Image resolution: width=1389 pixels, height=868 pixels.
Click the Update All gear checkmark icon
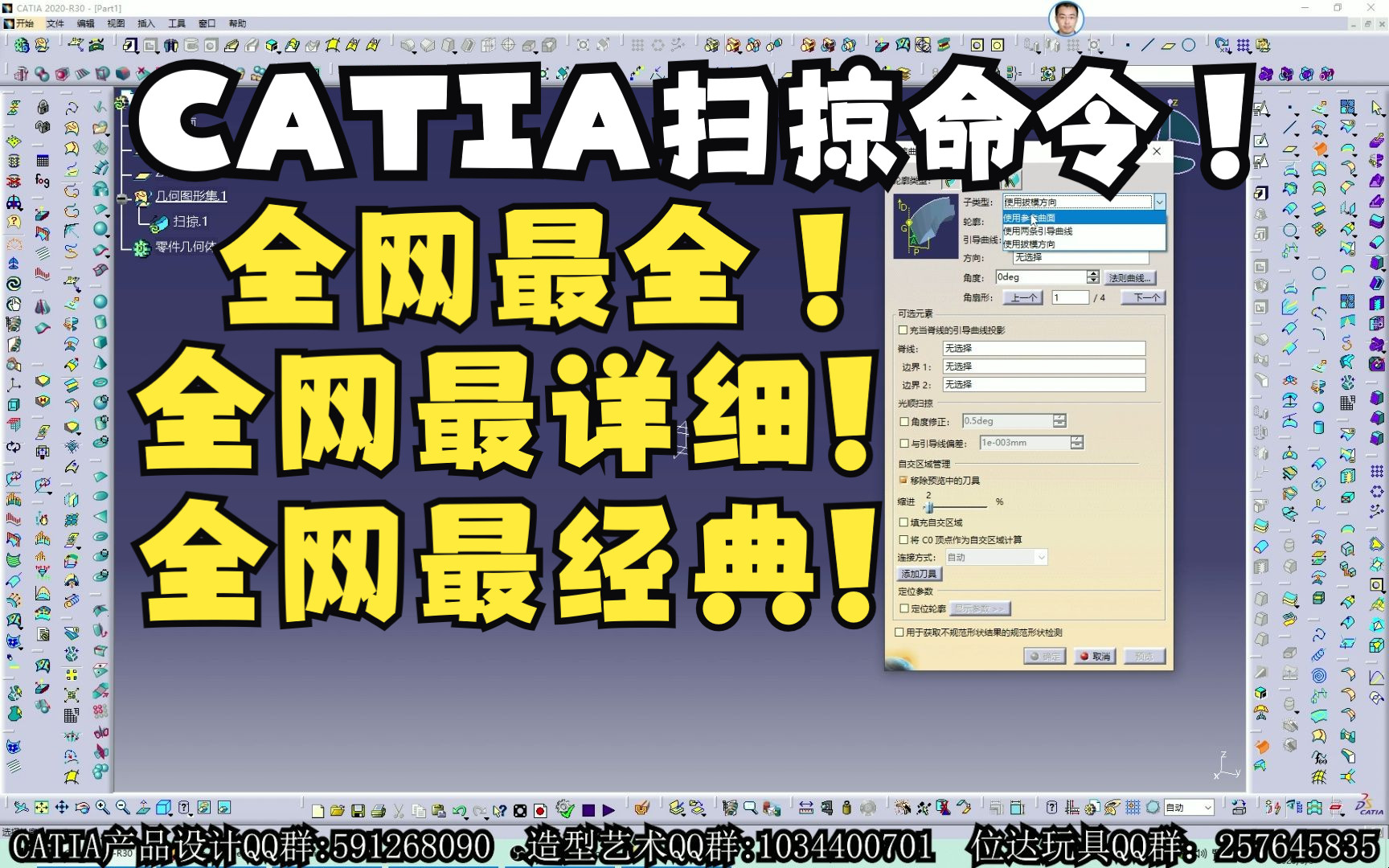click(x=565, y=809)
